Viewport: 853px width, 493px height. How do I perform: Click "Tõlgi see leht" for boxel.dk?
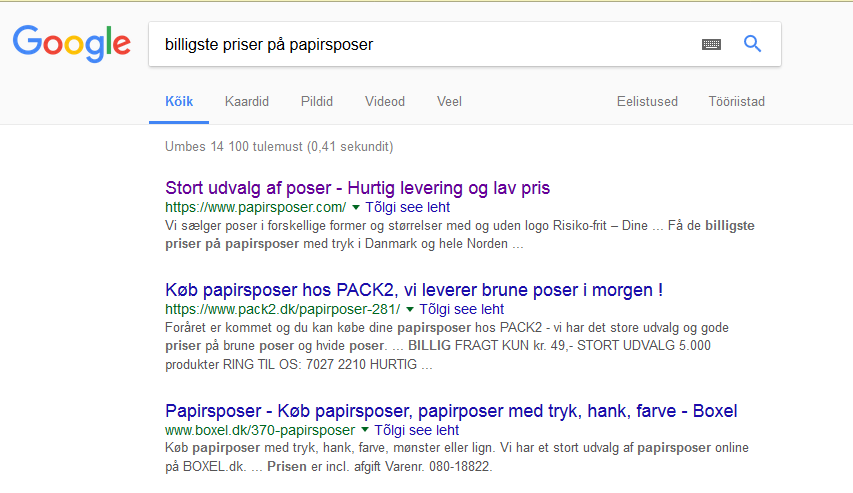[417, 430]
